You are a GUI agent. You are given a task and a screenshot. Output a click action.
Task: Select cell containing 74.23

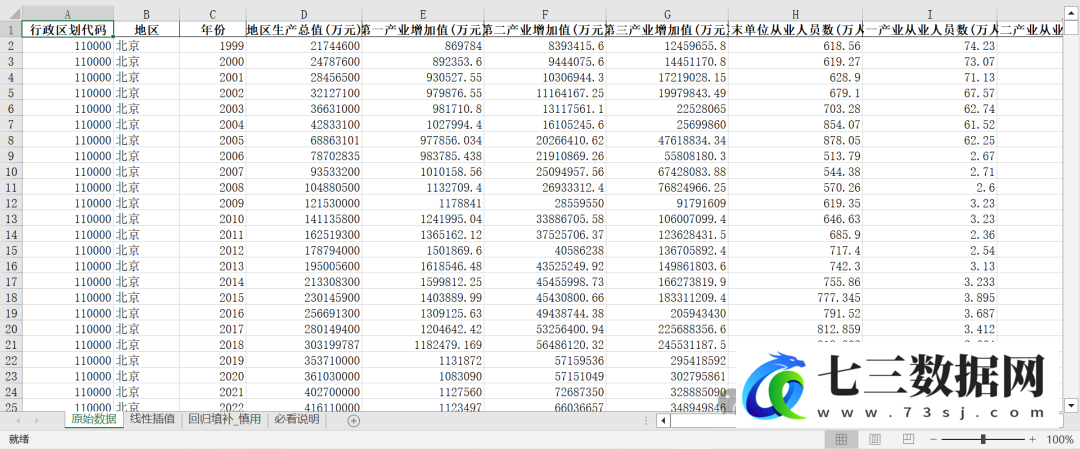pyautogui.click(x=930, y=45)
